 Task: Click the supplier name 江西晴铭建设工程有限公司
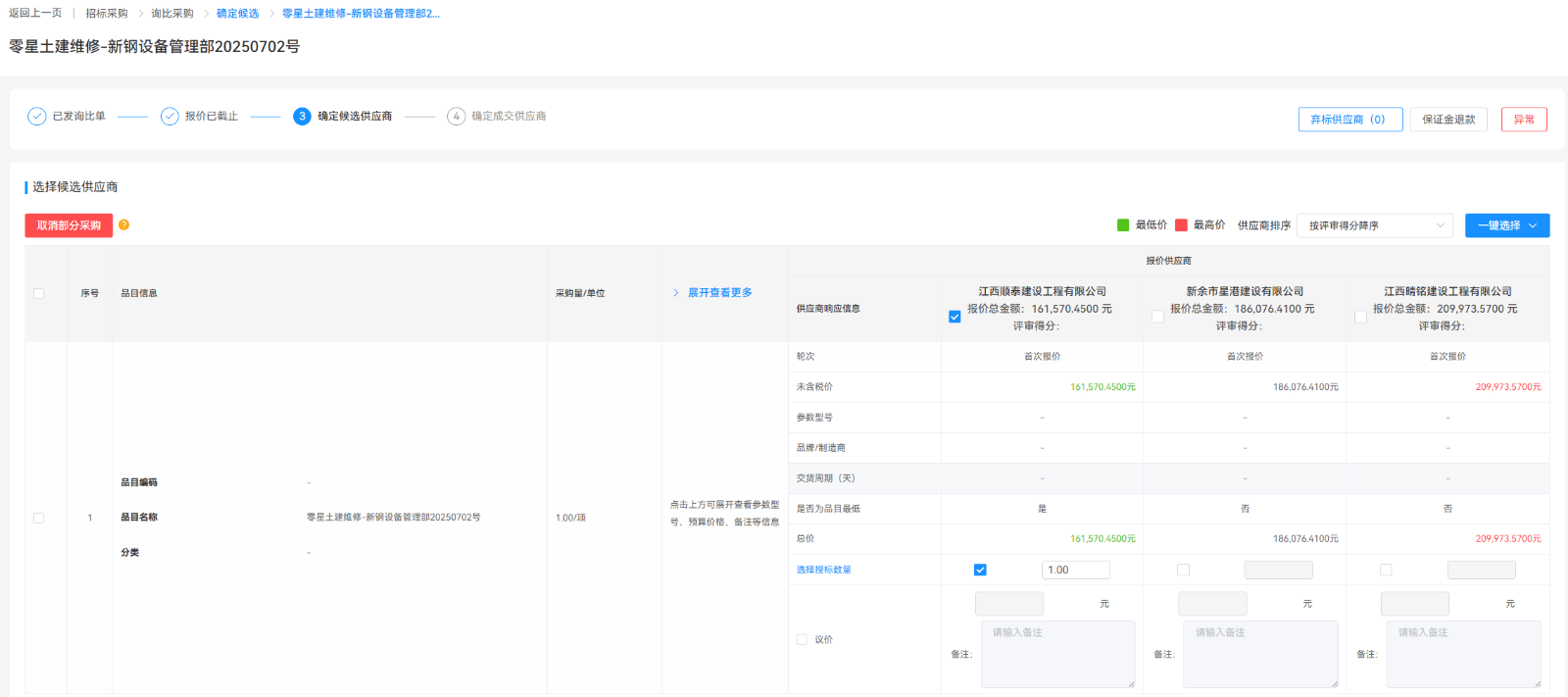1448,291
